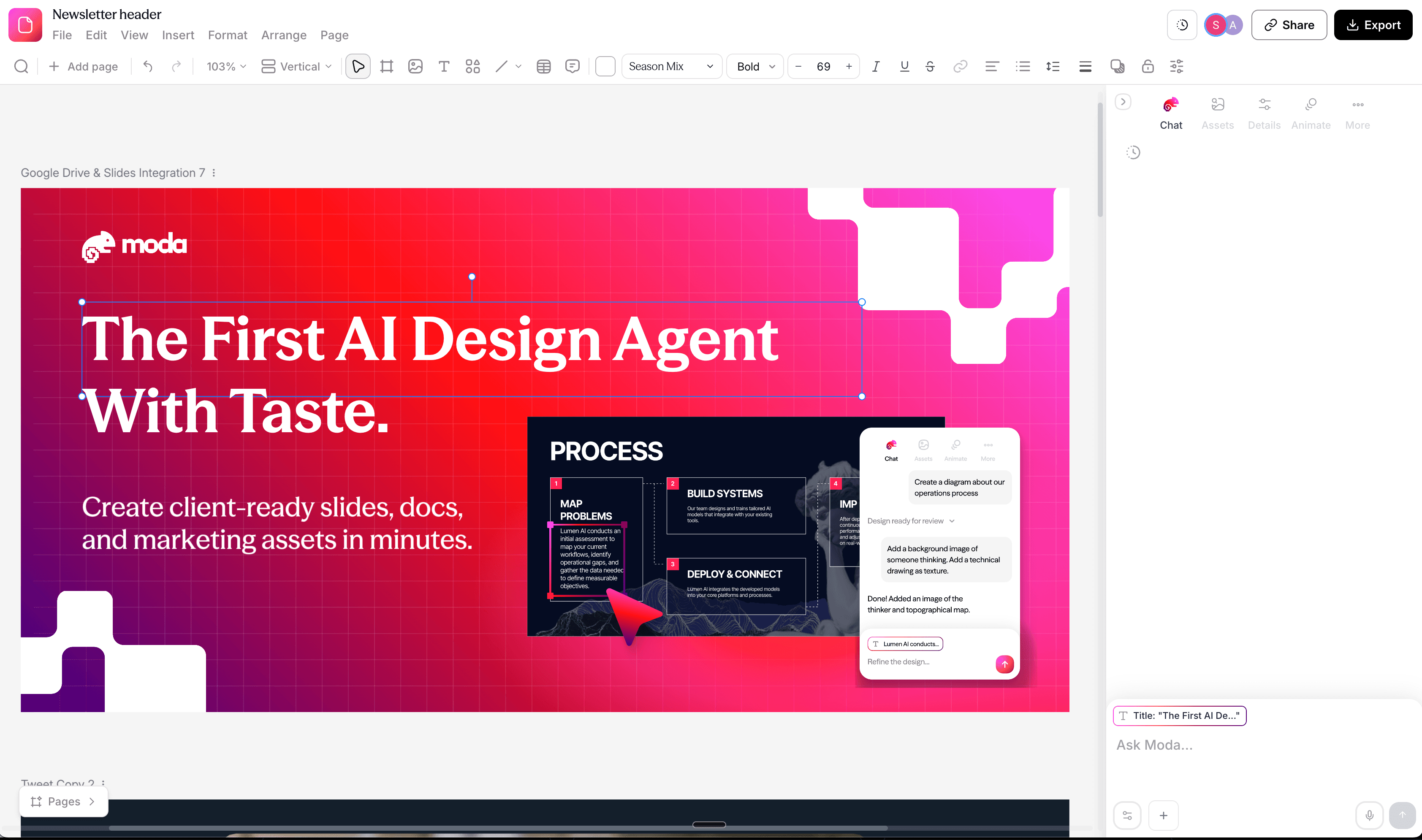Switch to the Animate tab
Viewport: 1422px width, 840px height.
point(1311,113)
